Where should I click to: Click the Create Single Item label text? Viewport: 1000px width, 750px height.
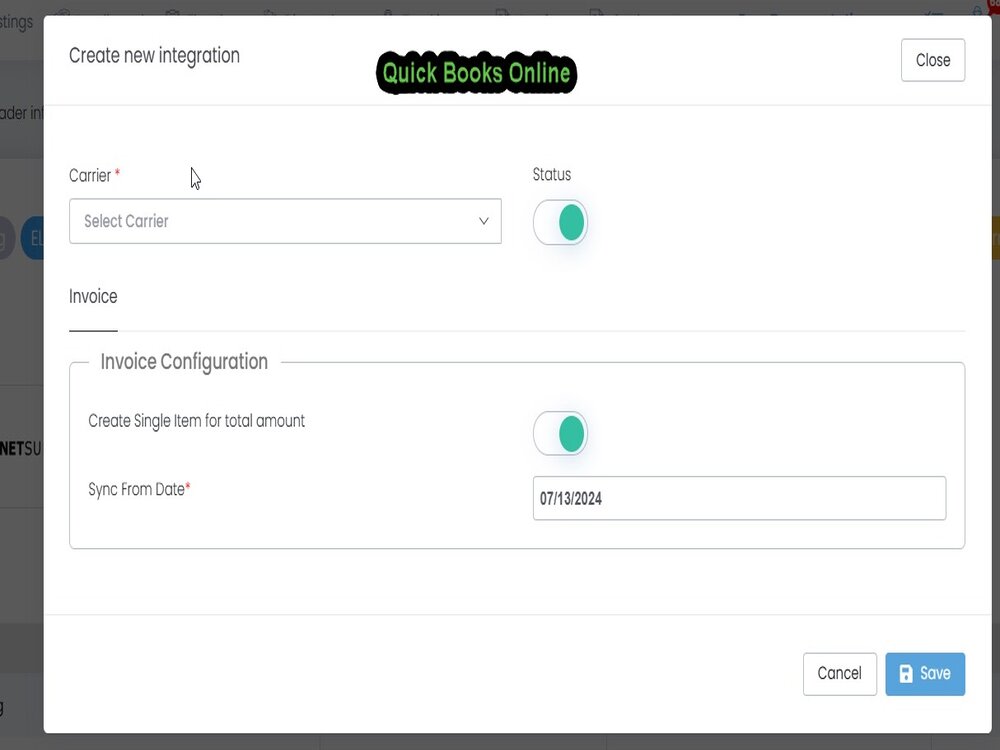[x=196, y=421]
